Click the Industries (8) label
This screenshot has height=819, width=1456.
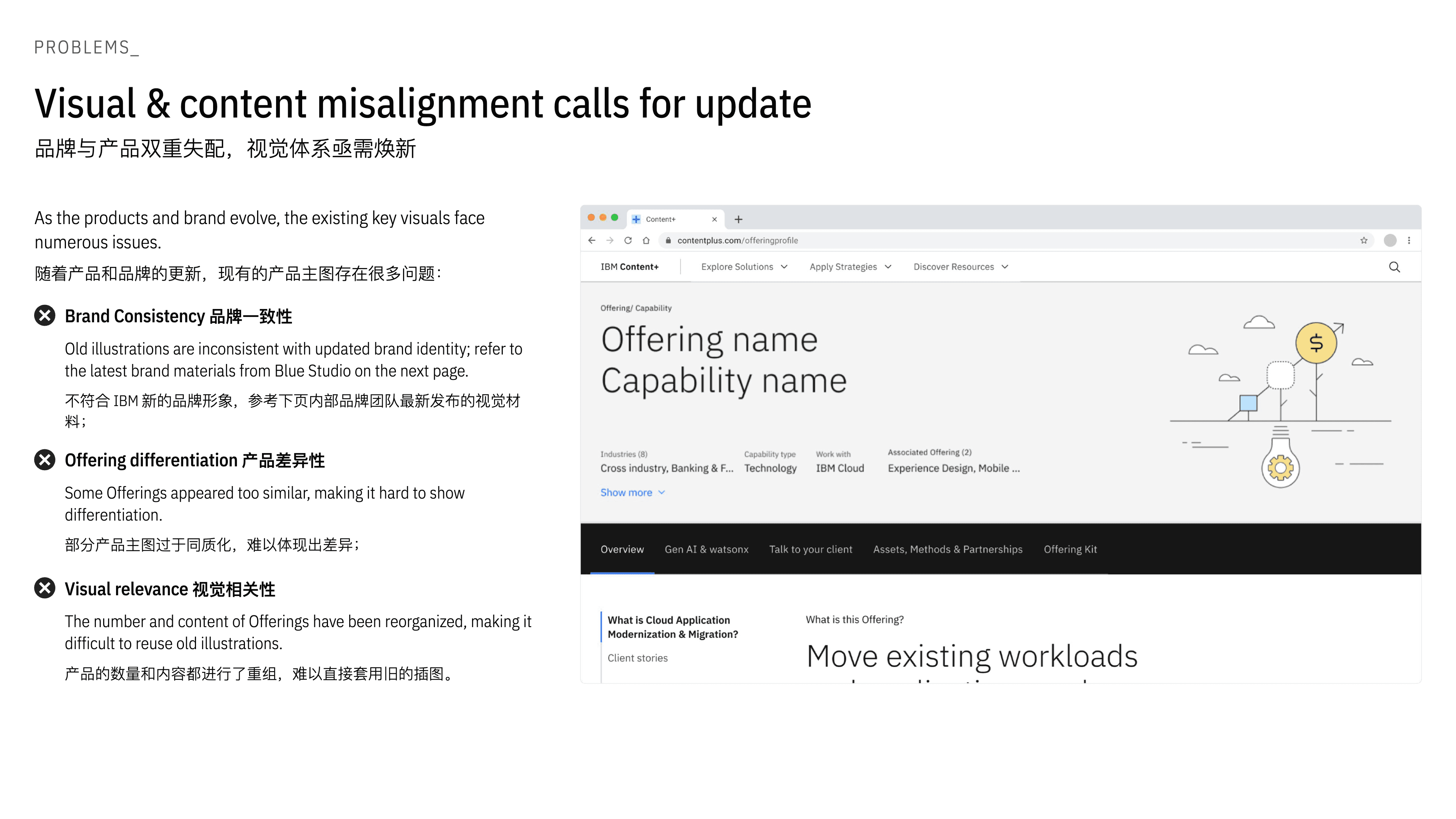click(623, 455)
